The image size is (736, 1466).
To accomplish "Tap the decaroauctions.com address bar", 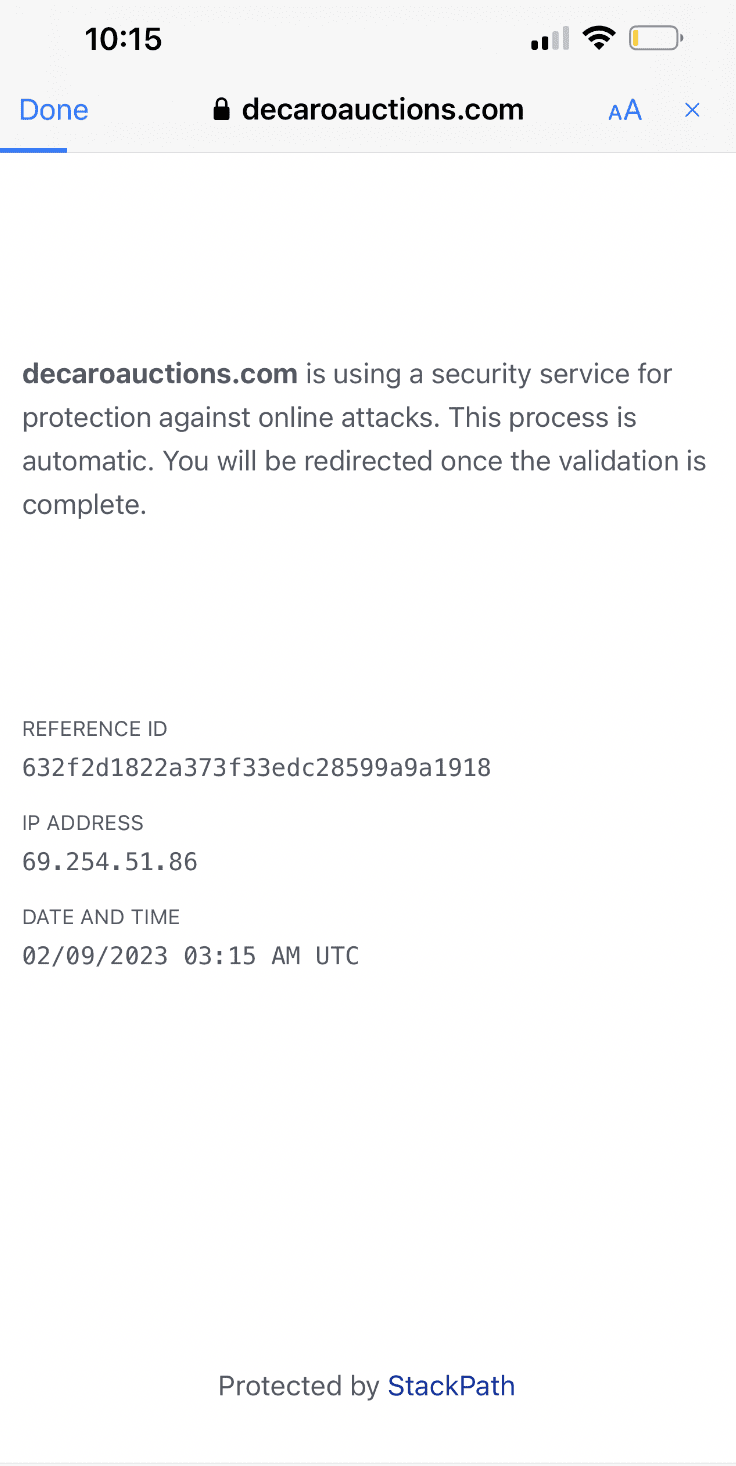I will click(368, 110).
